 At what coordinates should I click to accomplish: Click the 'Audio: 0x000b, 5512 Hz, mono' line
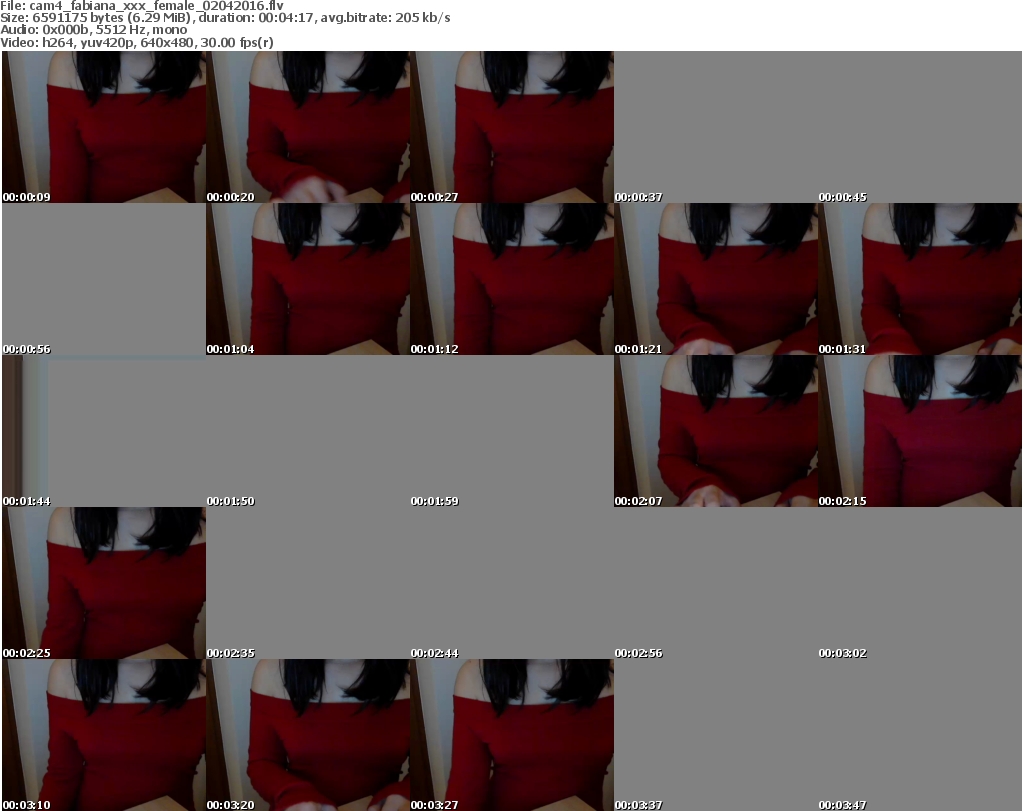(x=94, y=30)
